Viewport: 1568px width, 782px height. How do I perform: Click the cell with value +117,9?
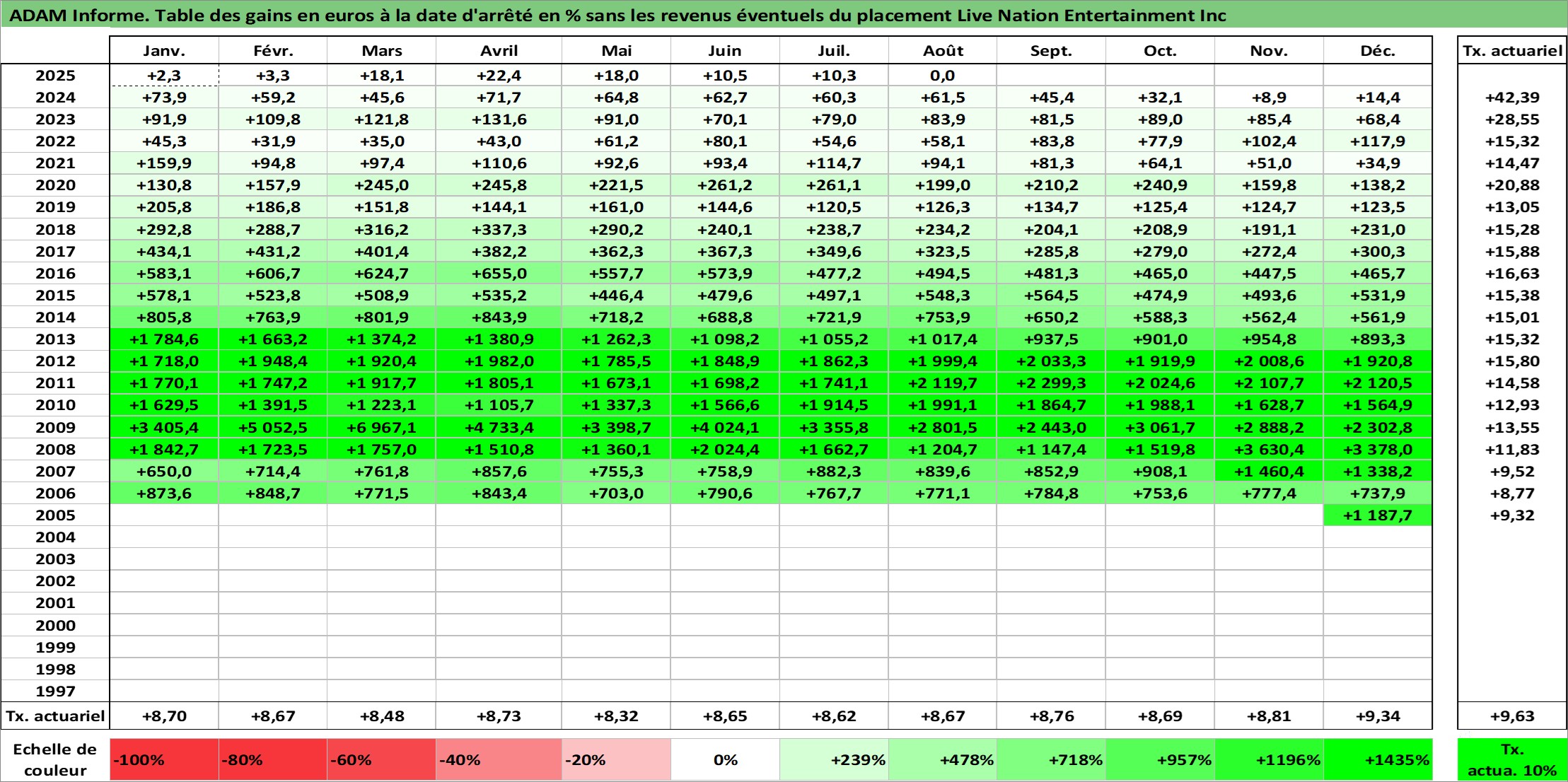click(1377, 141)
